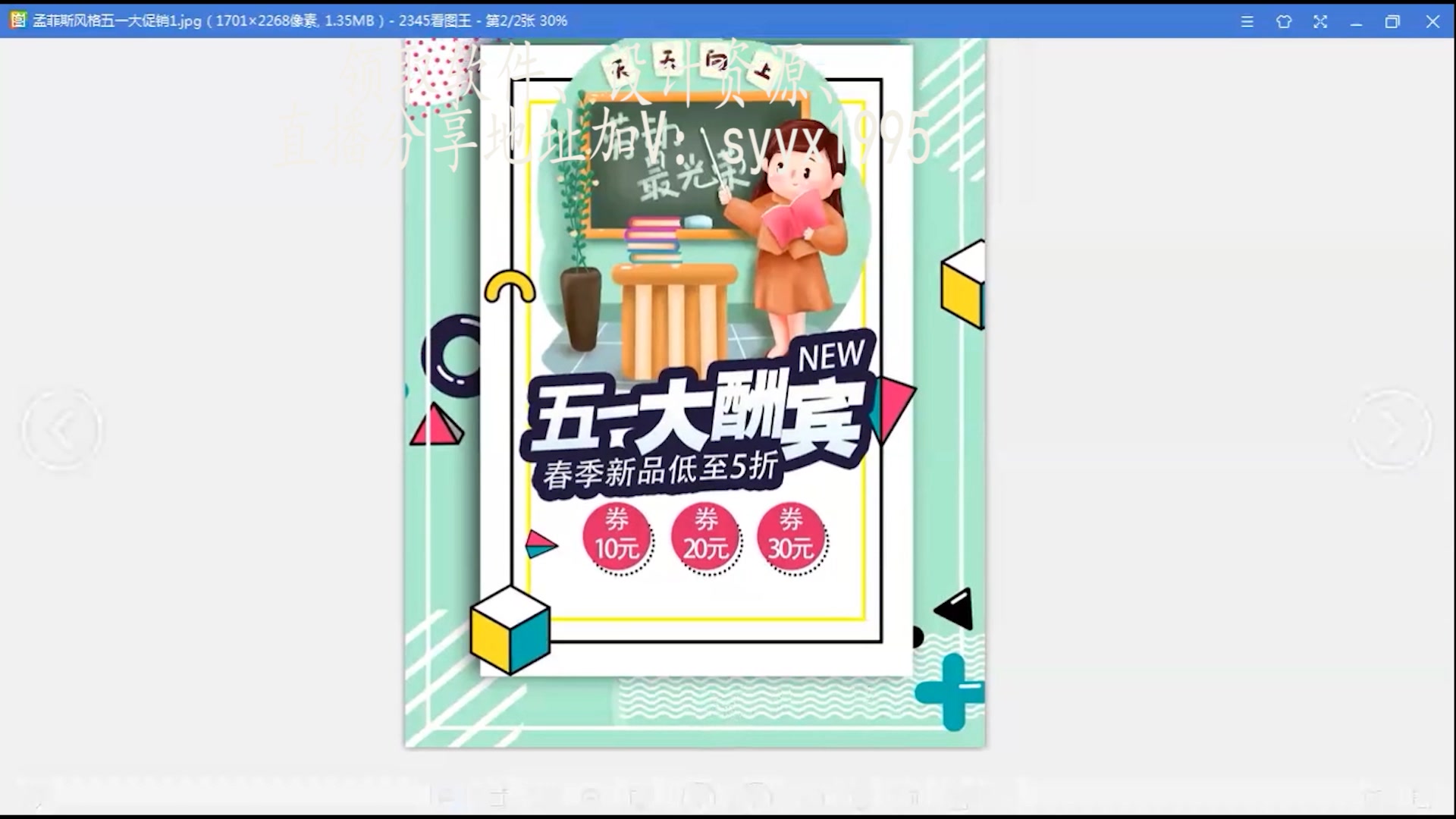Click the shirt-shaped skin icon

coord(1284,21)
